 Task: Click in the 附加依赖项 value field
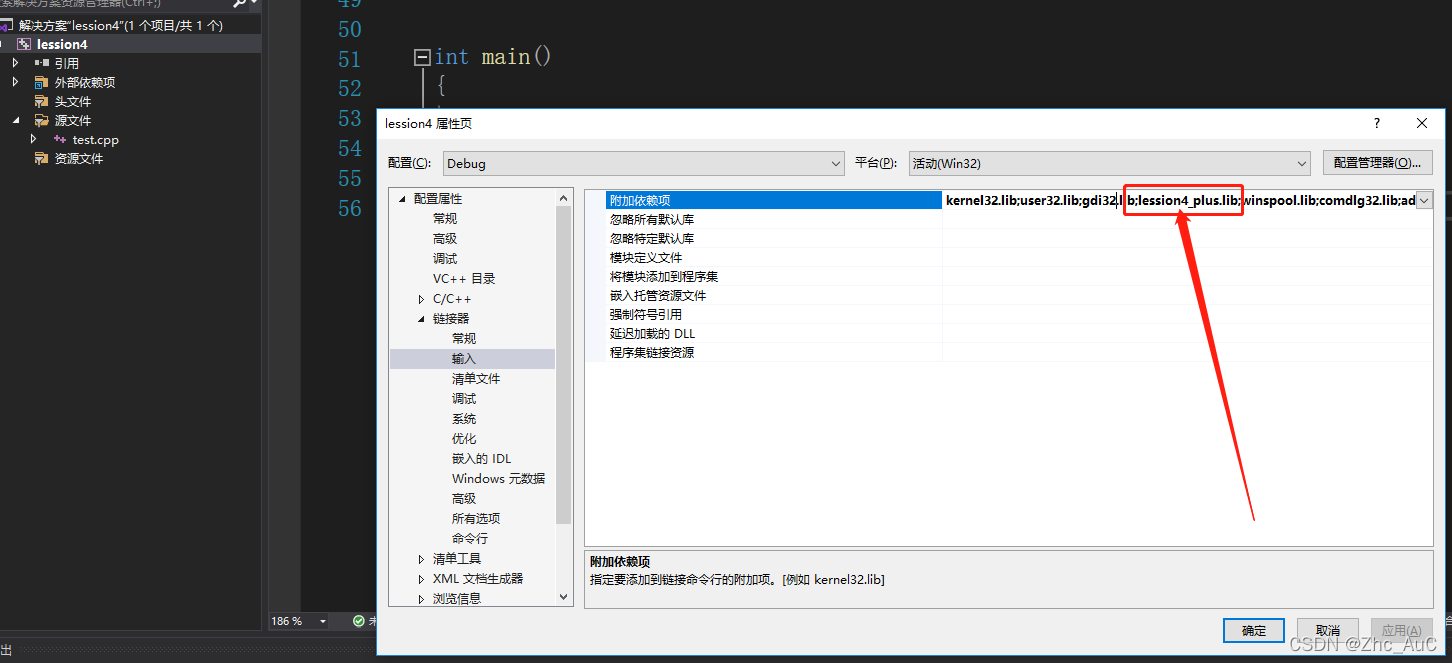pos(1179,201)
